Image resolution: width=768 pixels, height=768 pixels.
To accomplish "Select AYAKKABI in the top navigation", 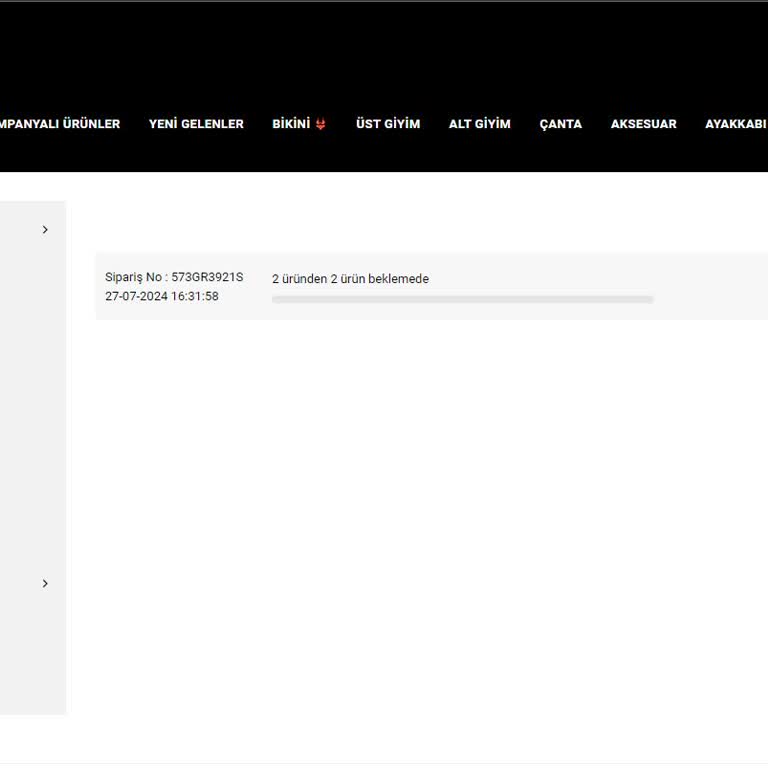I will (735, 124).
